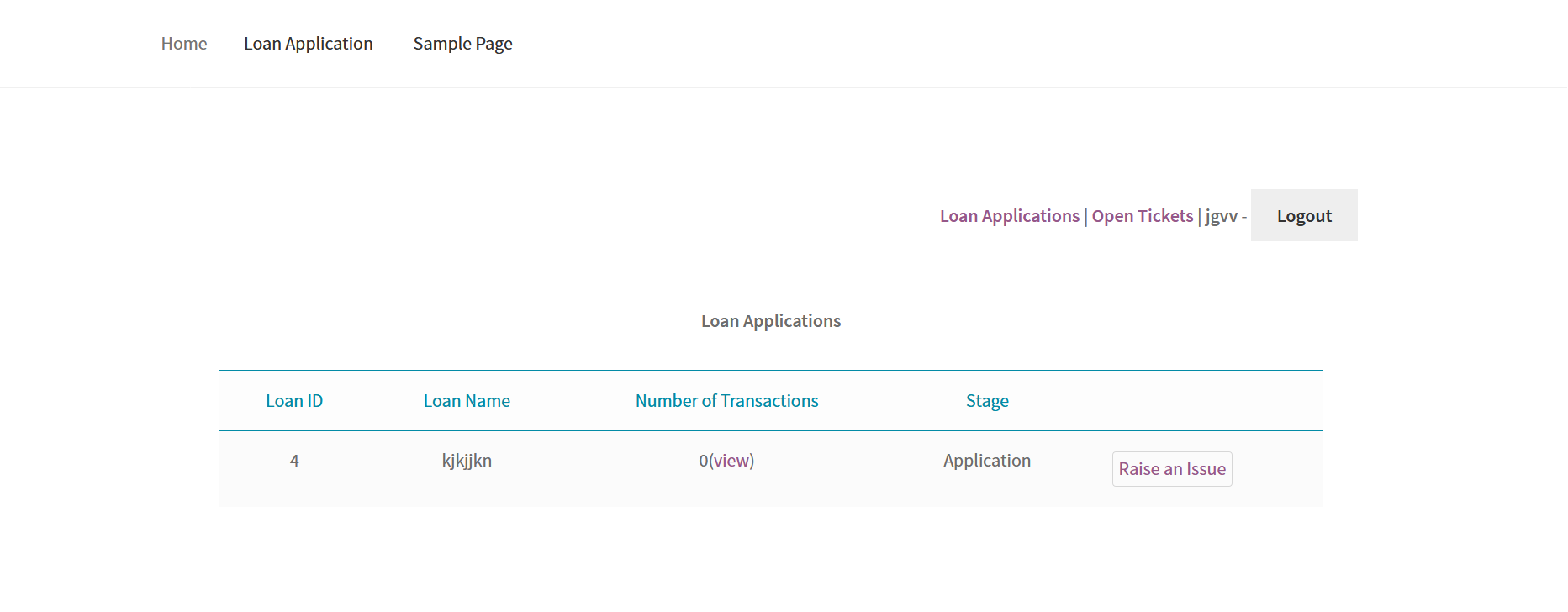Viewport: 1568px width, 612px height.
Task: Open the Home menu item
Action: coord(184,44)
